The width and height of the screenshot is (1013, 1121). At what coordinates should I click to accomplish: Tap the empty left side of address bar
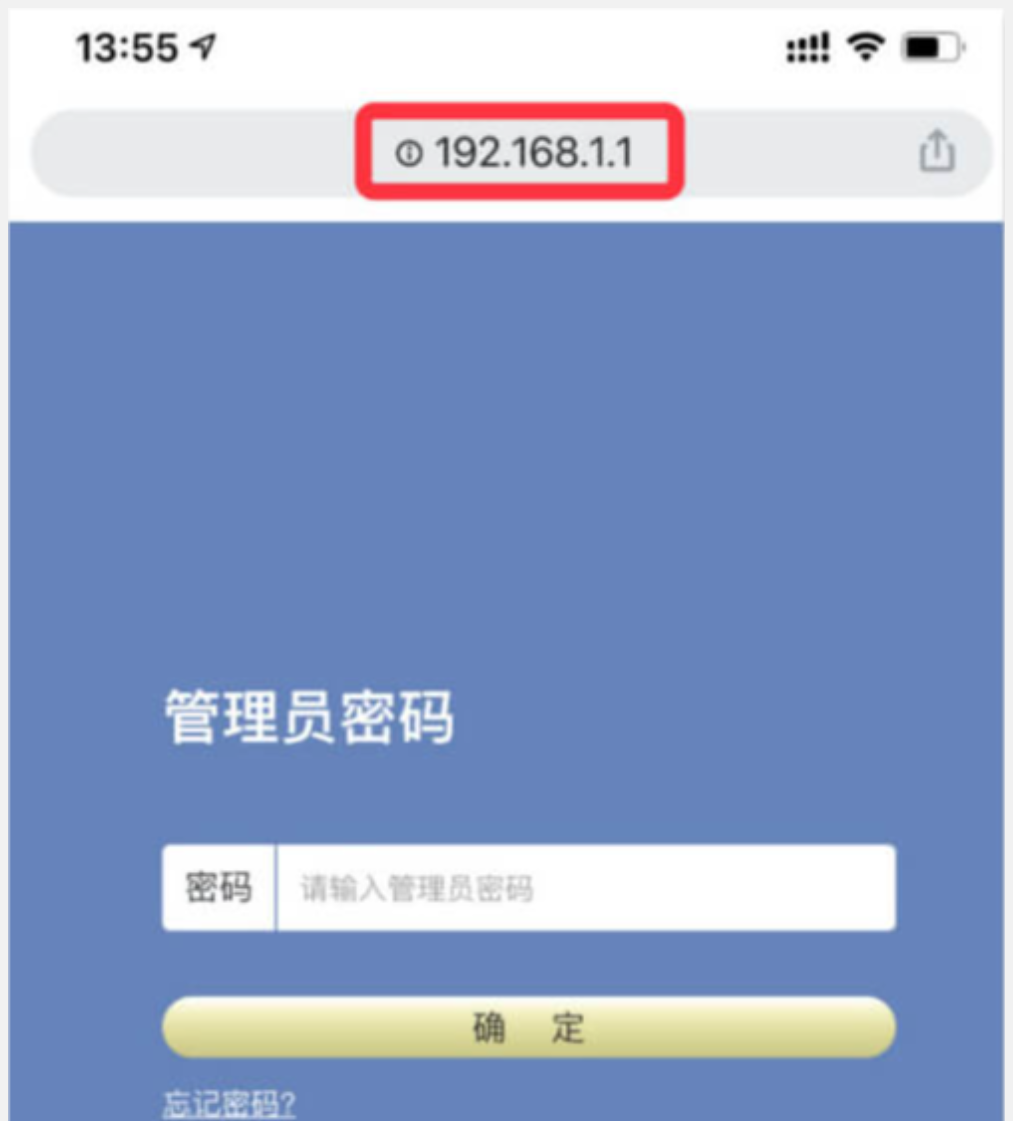point(193,153)
